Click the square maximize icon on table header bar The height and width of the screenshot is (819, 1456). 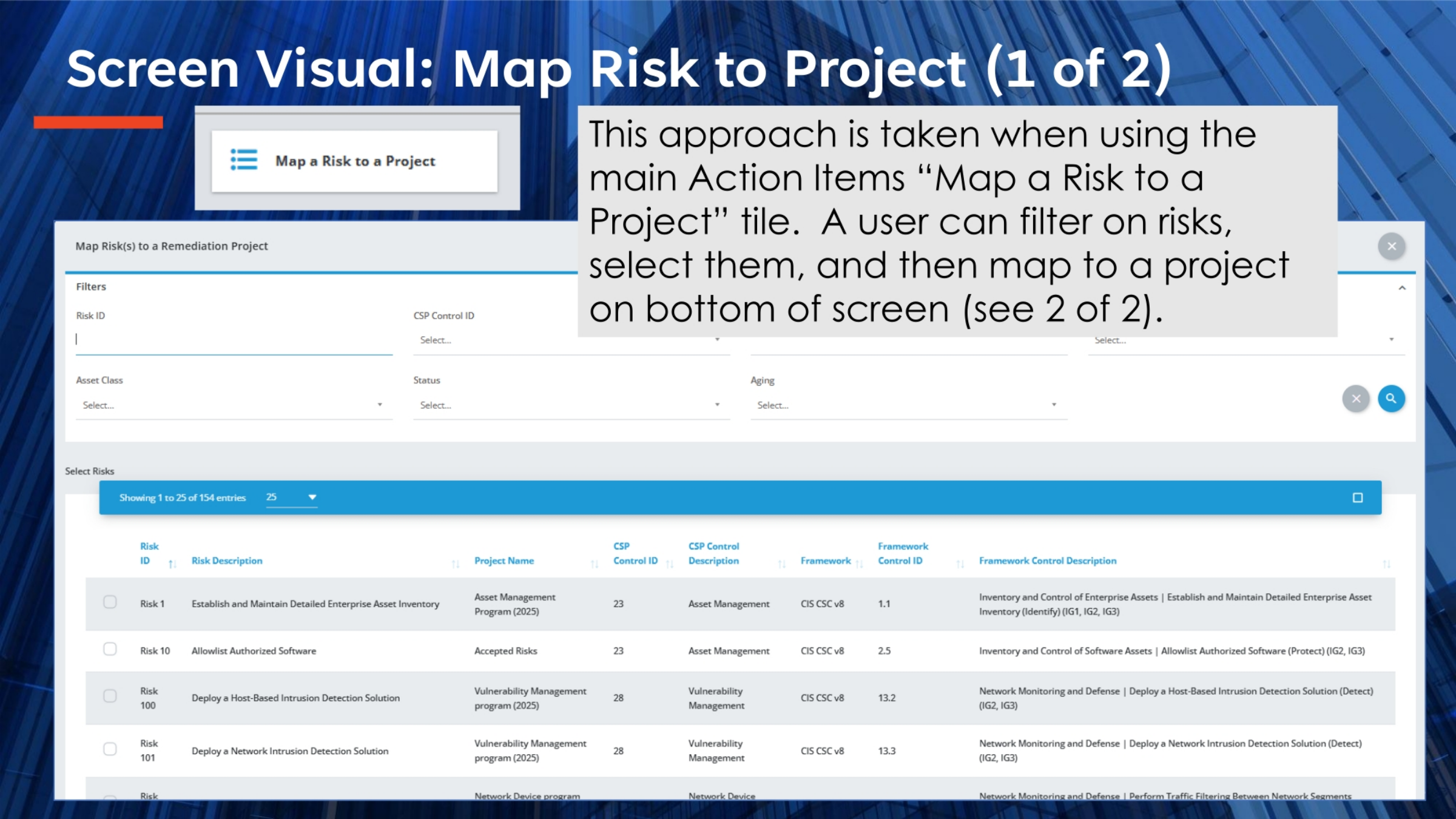click(1358, 497)
